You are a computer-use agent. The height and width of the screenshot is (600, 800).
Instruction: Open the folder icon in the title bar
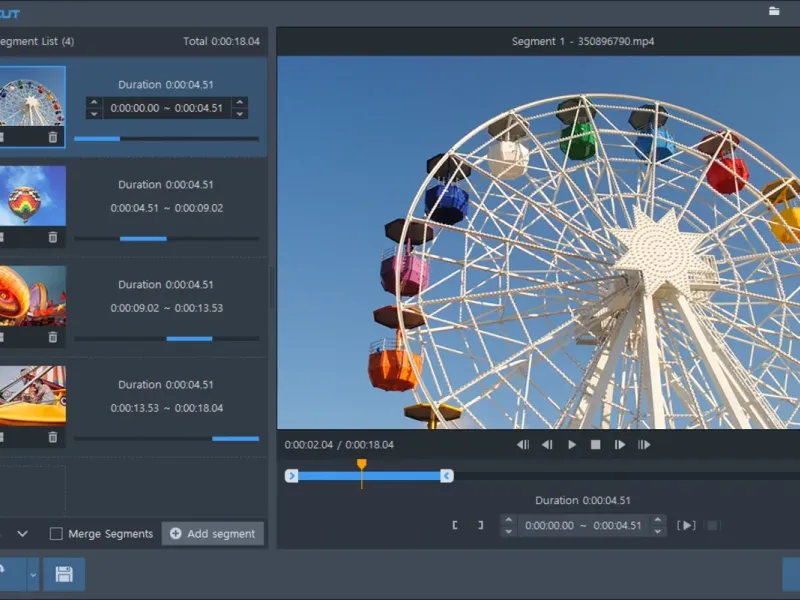tap(773, 11)
